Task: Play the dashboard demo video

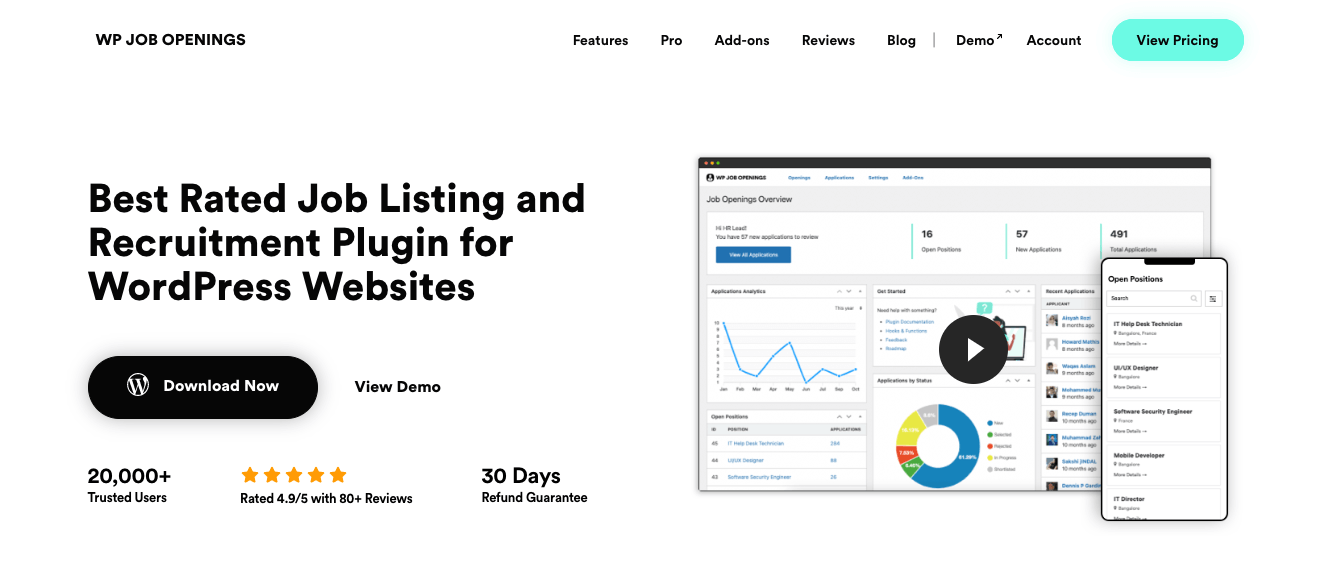Action: tap(973, 349)
